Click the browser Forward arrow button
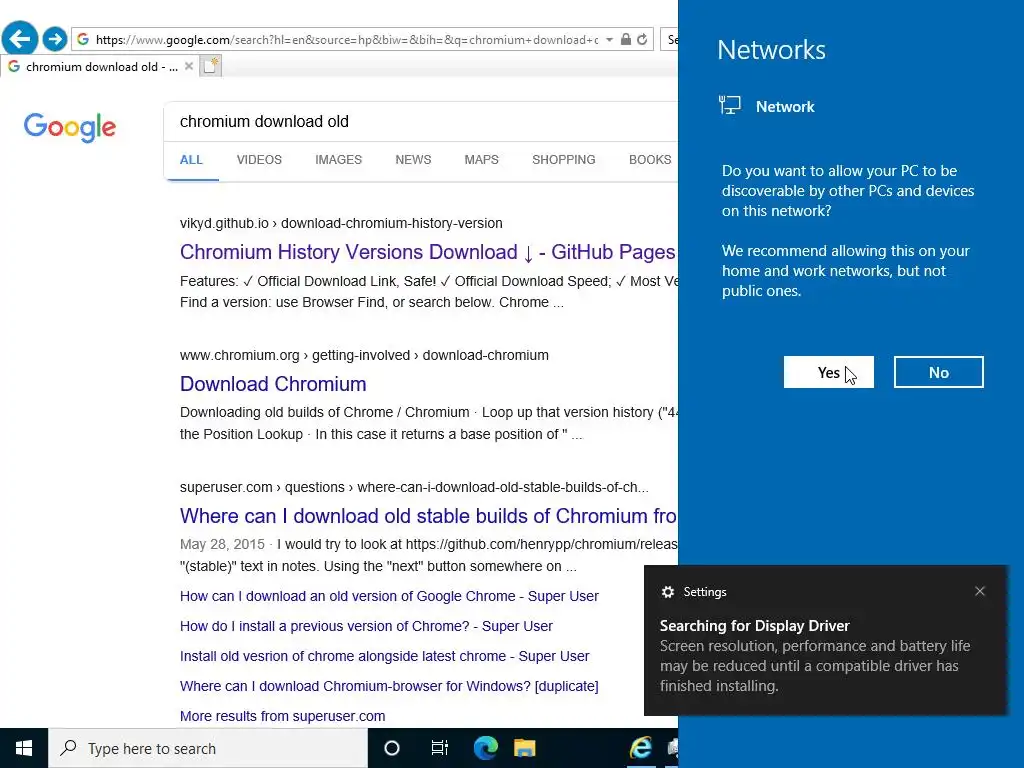Screen dimensions: 1024x768 (55, 39)
